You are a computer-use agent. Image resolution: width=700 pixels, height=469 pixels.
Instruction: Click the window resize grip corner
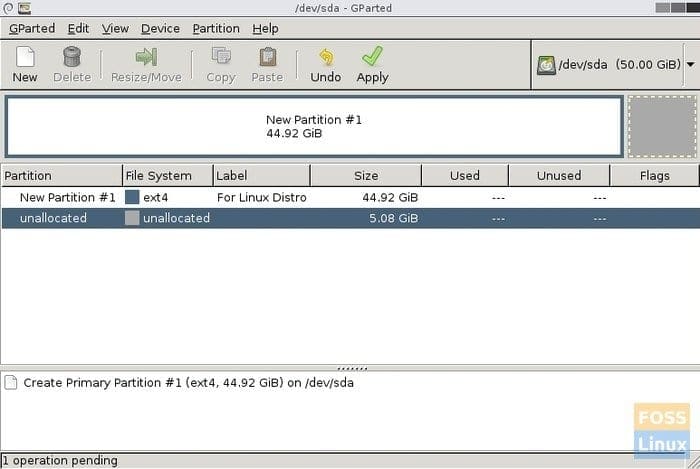click(x=694, y=463)
